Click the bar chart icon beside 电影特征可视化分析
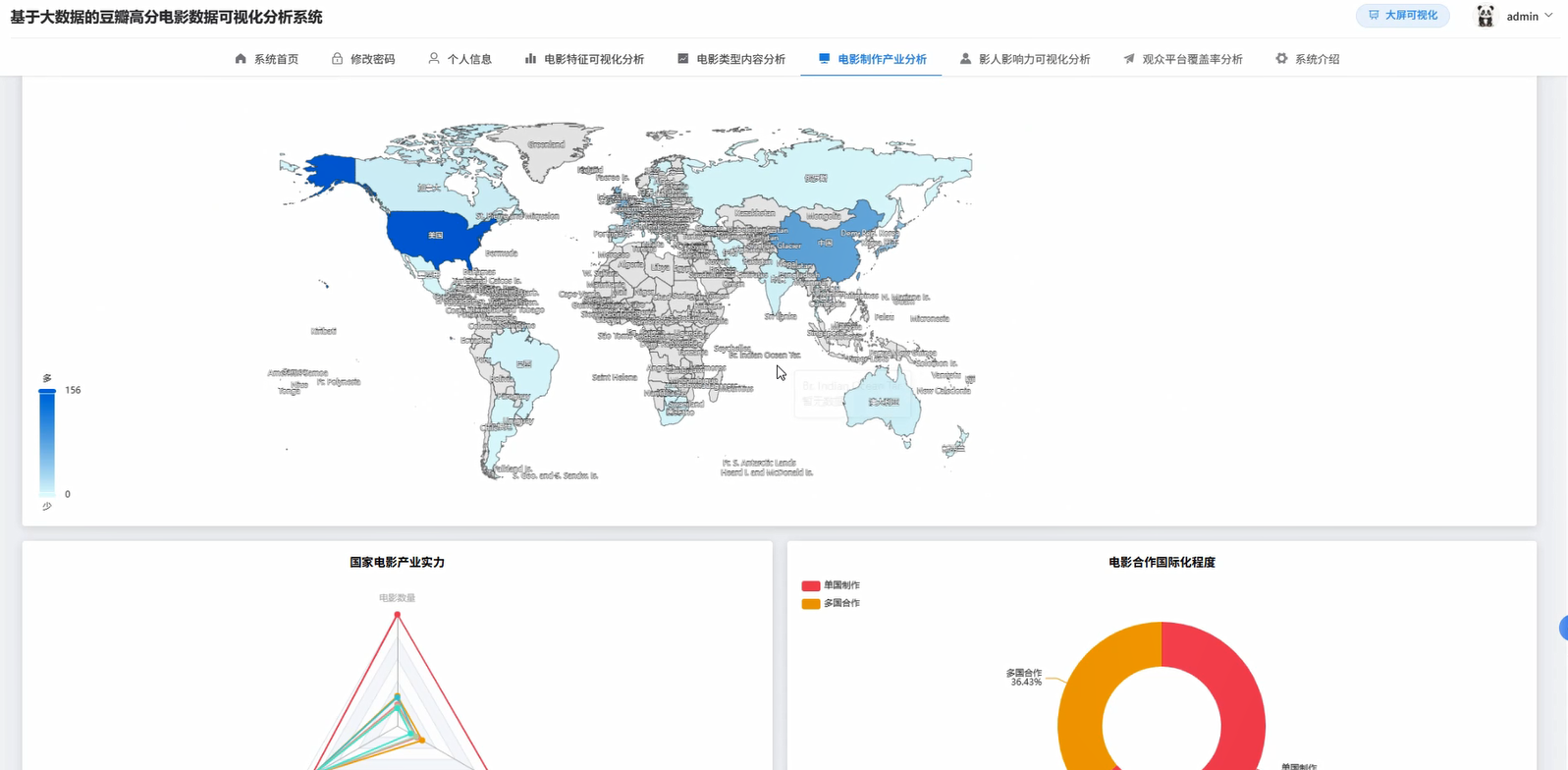 [x=530, y=59]
